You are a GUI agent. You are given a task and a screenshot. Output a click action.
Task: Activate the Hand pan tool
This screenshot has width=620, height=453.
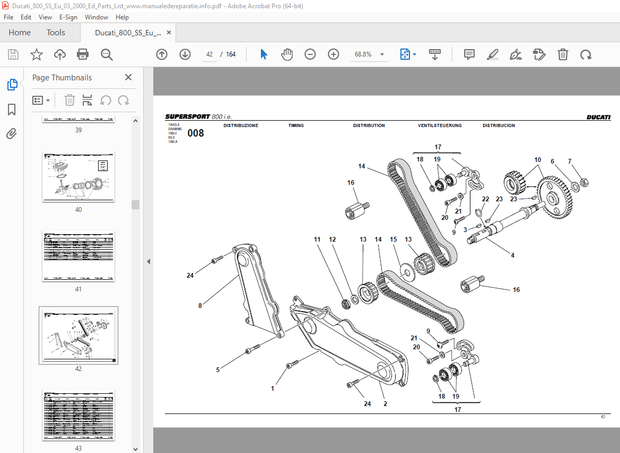[x=287, y=54]
